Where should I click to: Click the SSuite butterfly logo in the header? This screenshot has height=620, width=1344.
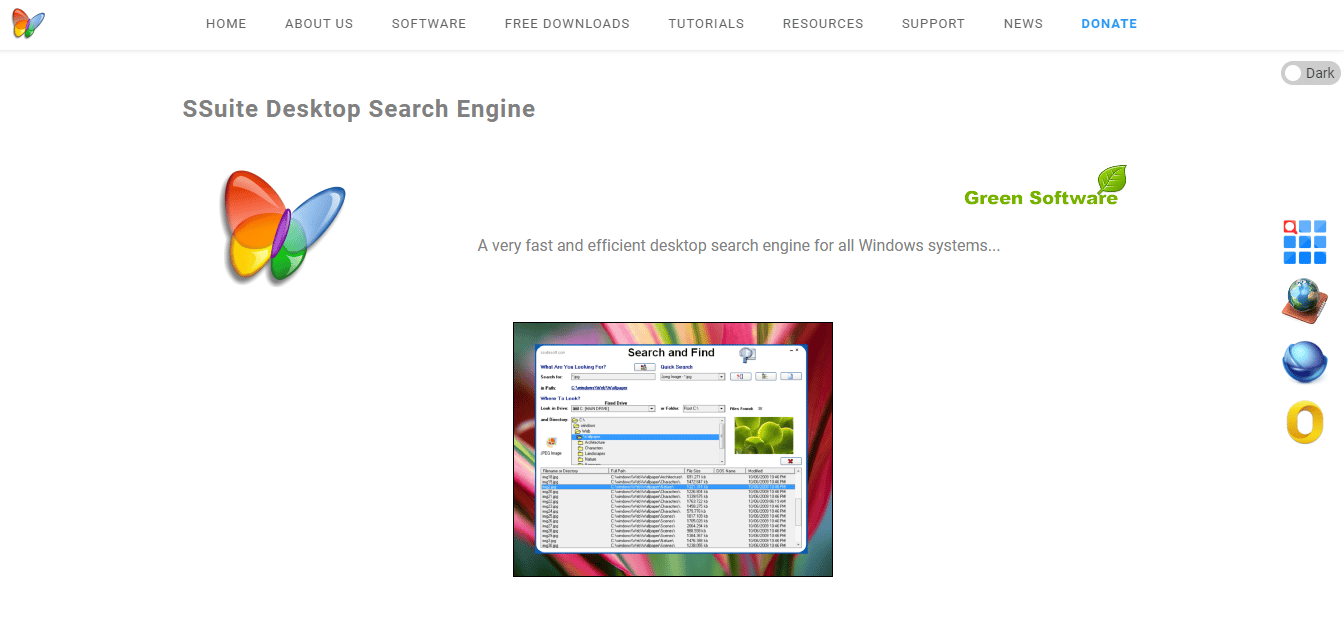click(x=27, y=23)
